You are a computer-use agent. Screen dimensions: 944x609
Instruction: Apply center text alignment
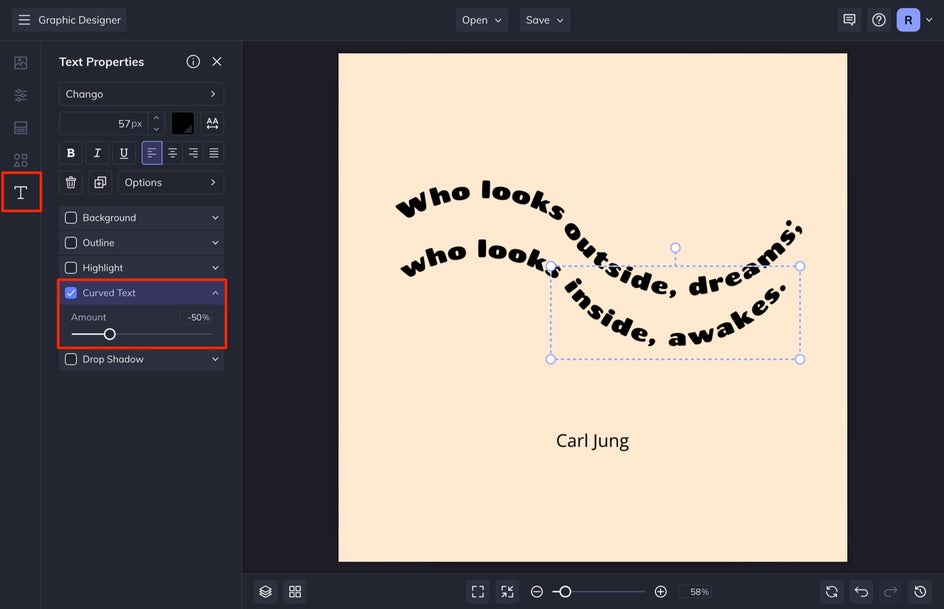click(x=172, y=153)
